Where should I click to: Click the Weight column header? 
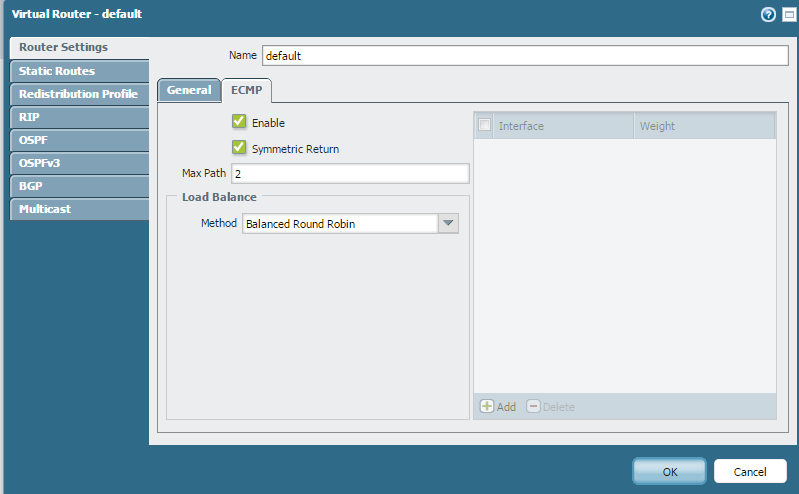click(x=705, y=126)
